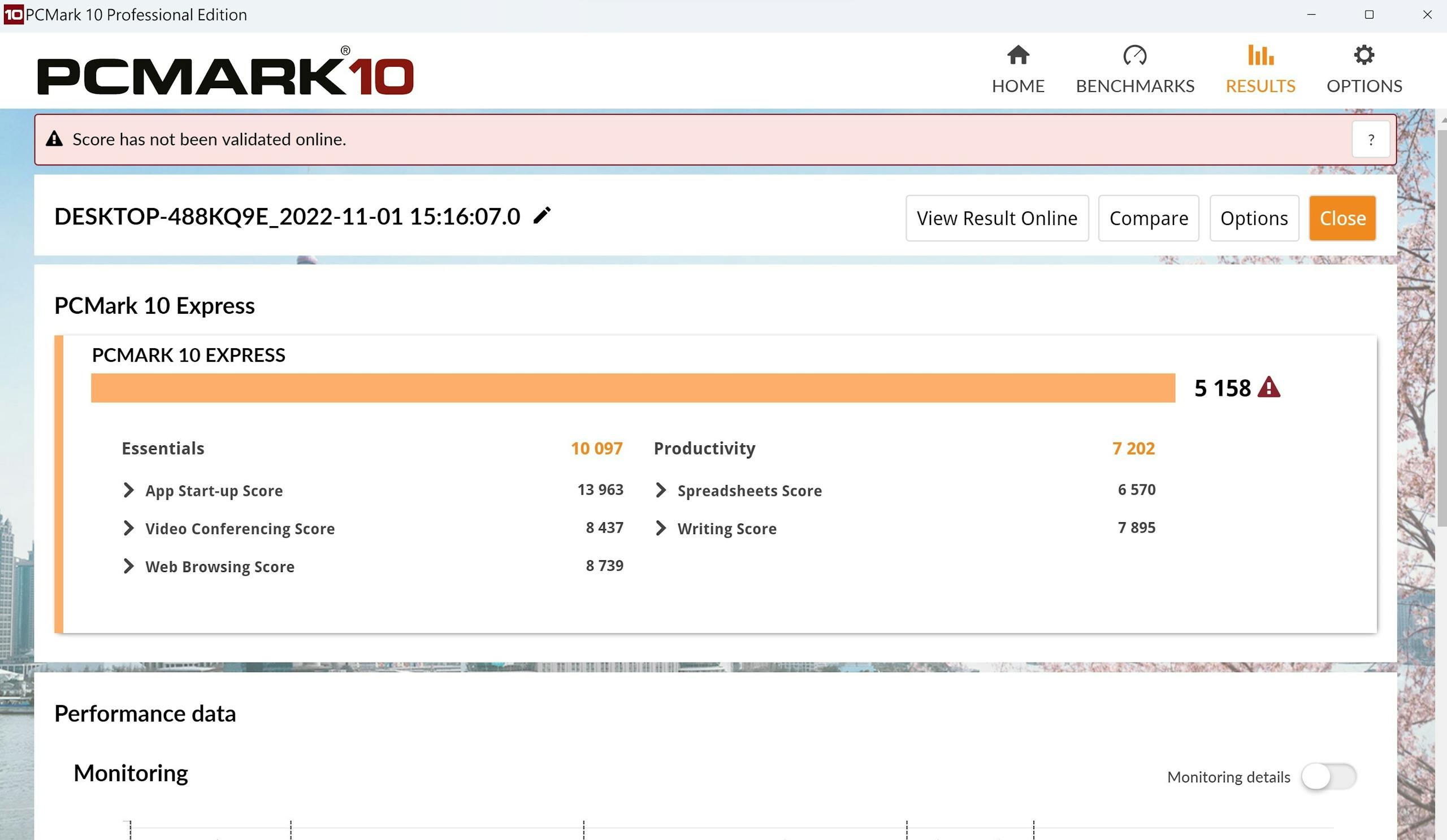Click the View Result Online button
The image size is (1447, 840).
coord(997,218)
